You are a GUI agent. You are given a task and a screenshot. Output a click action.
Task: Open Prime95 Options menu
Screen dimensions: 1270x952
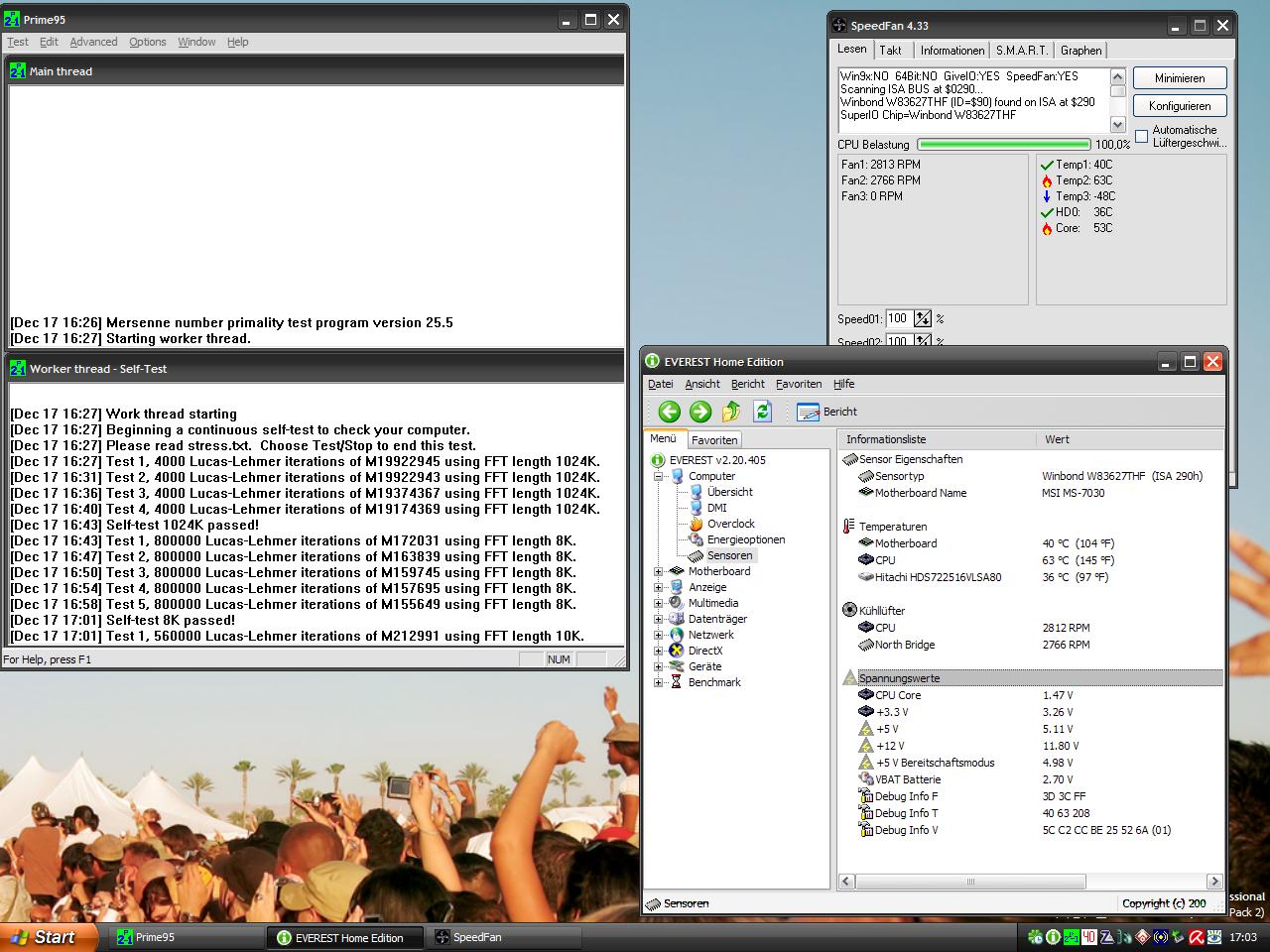[148, 42]
